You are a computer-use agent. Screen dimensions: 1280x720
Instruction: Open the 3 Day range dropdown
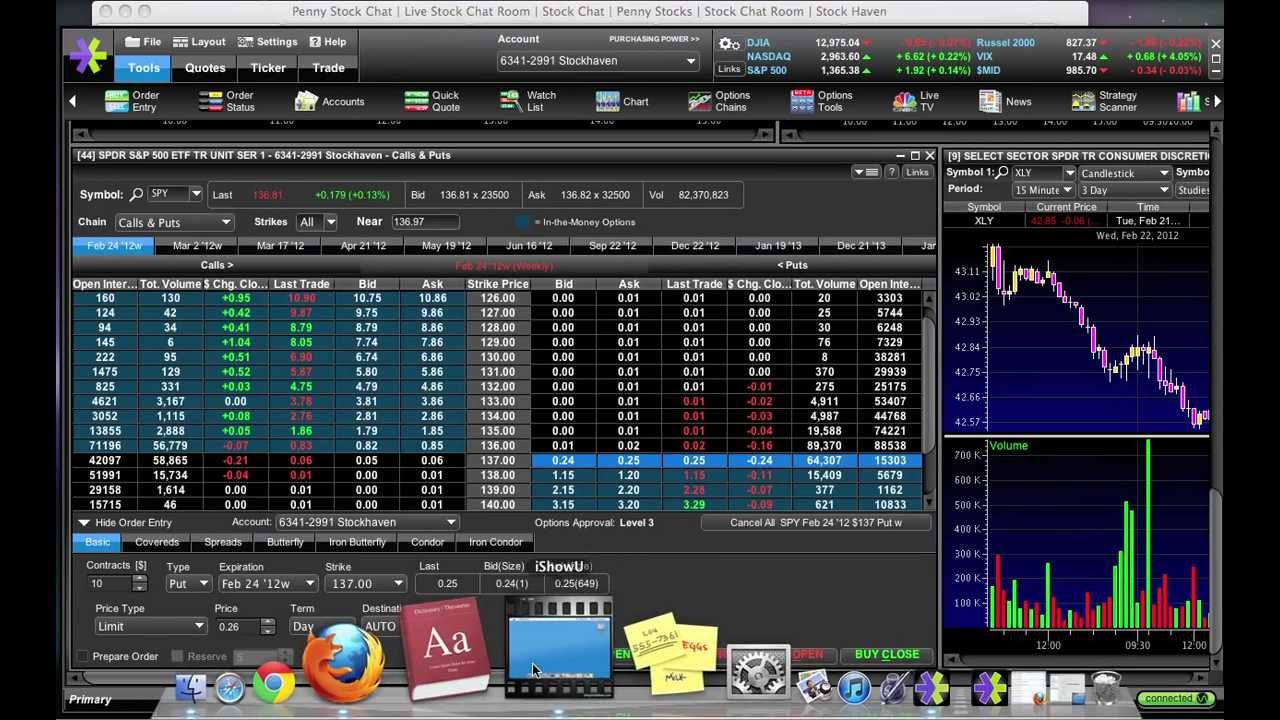(x=1124, y=190)
